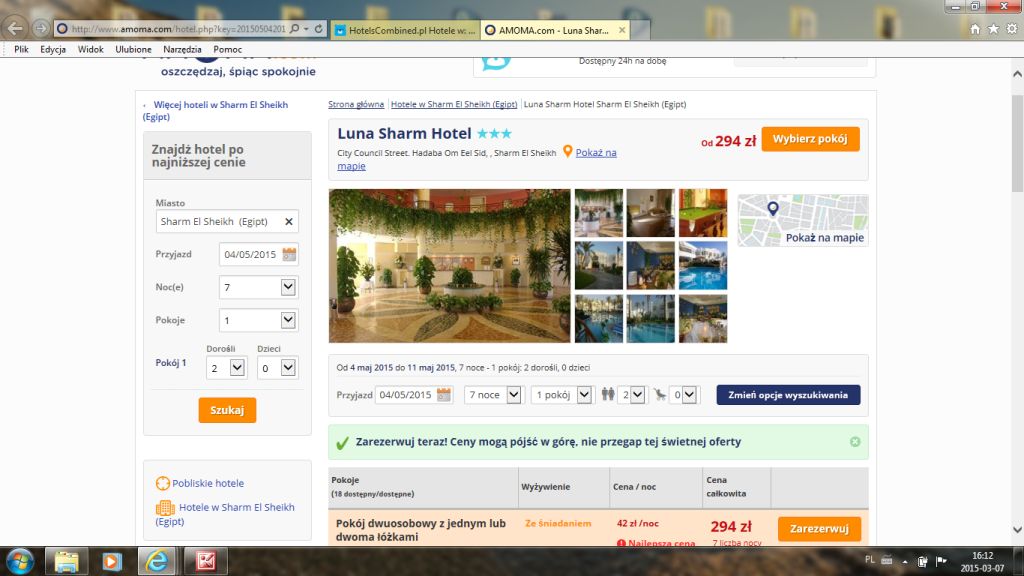Refresh the page with the reload icon
The image size is (1024, 576).
coord(319,29)
